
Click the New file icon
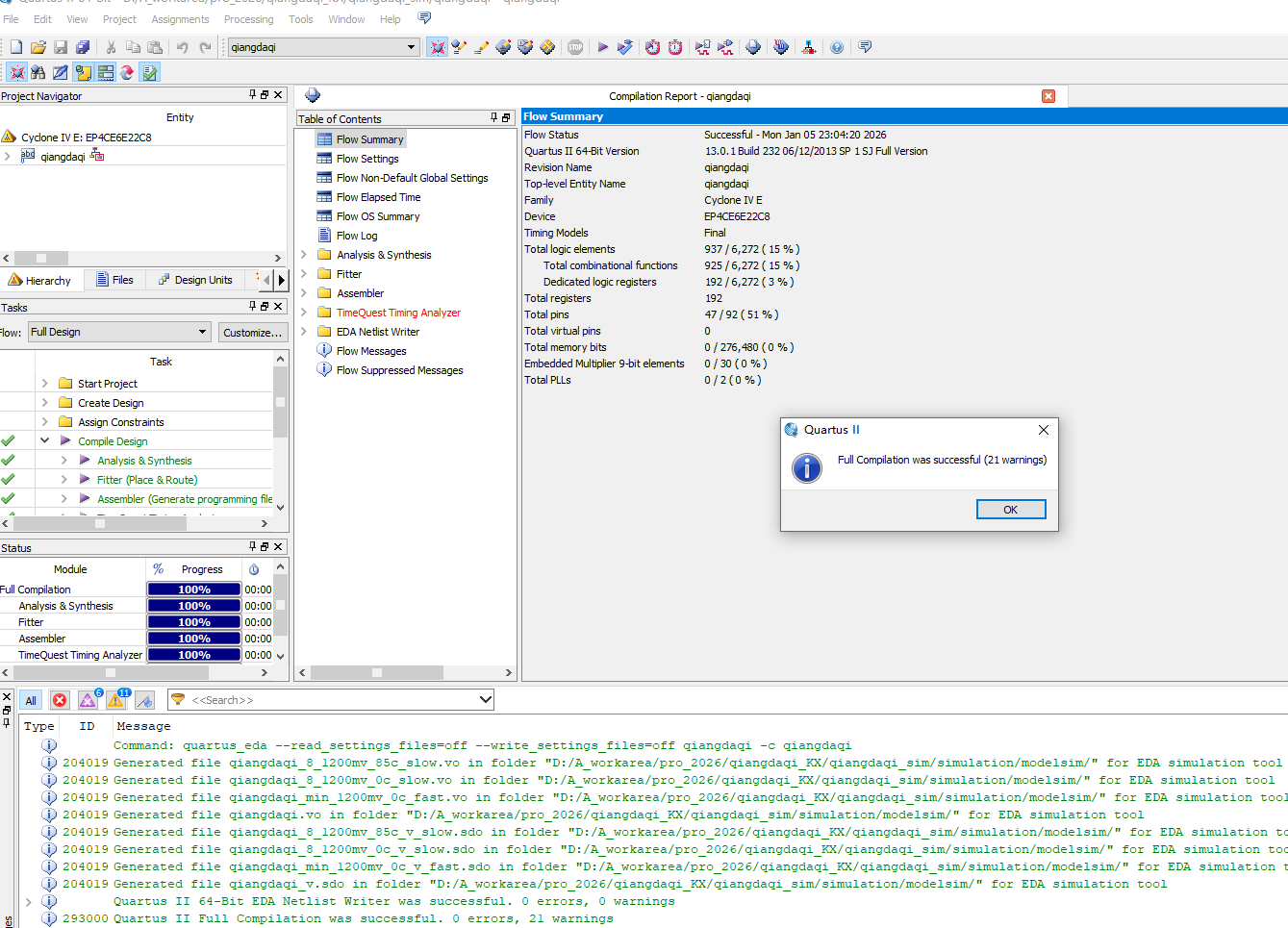[x=16, y=47]
